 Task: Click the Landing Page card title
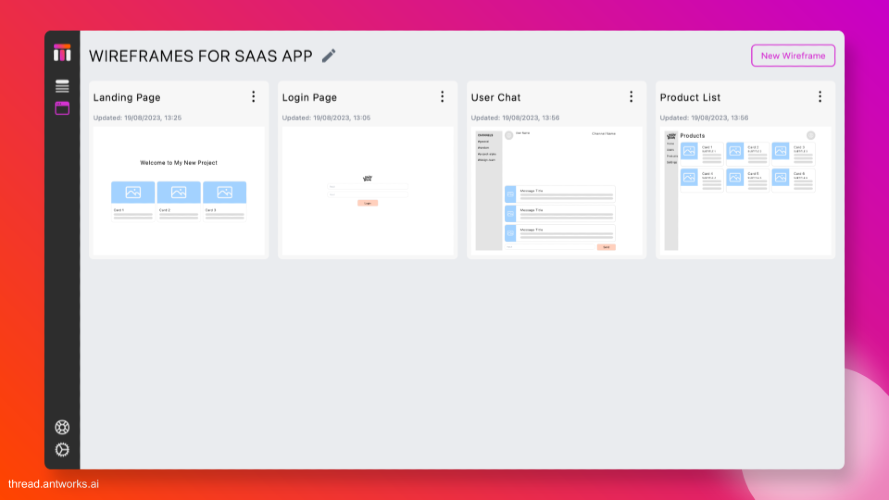(127, 98)
